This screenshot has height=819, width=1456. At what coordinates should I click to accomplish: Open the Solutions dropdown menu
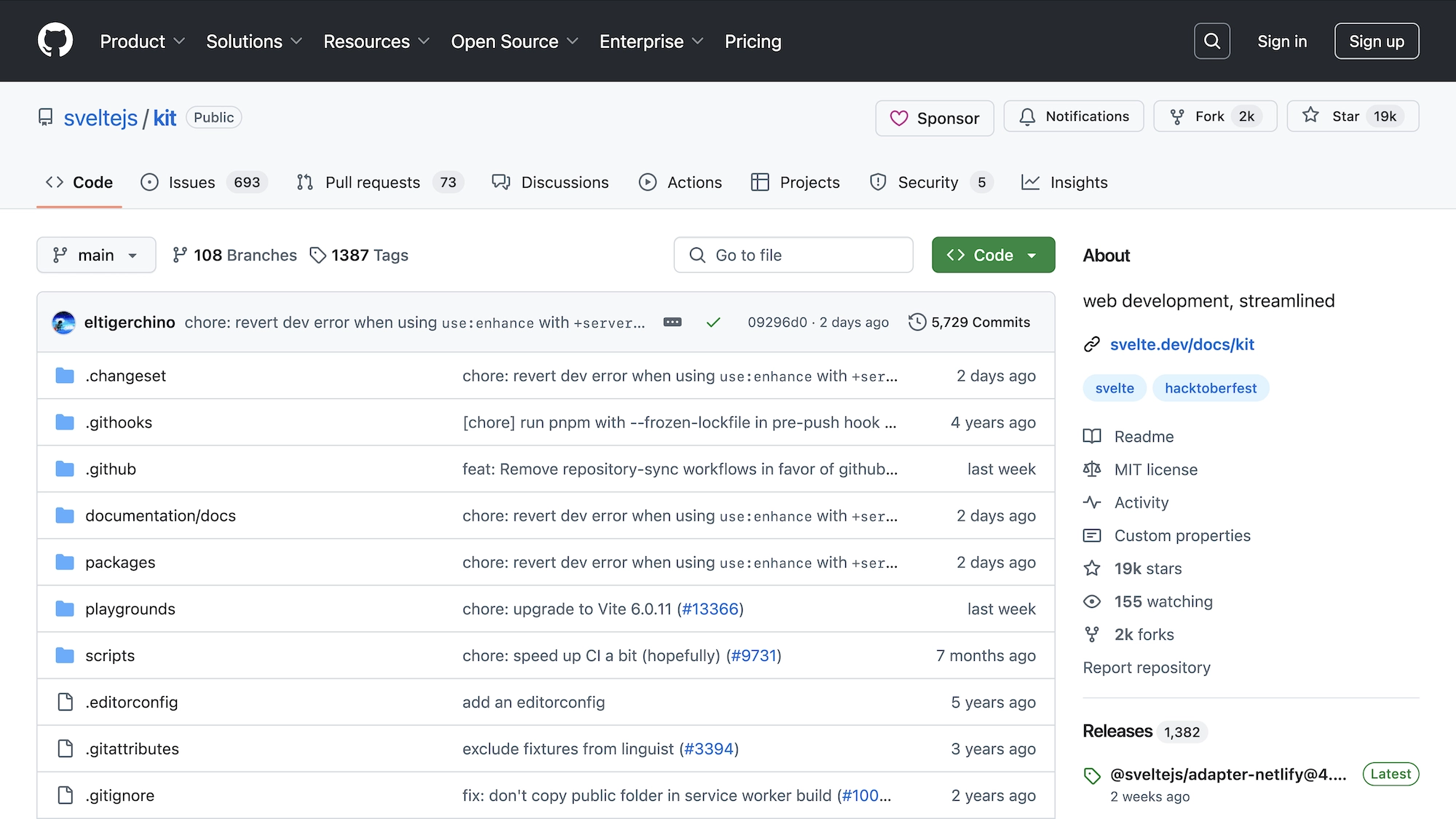[x=253, y=41]
